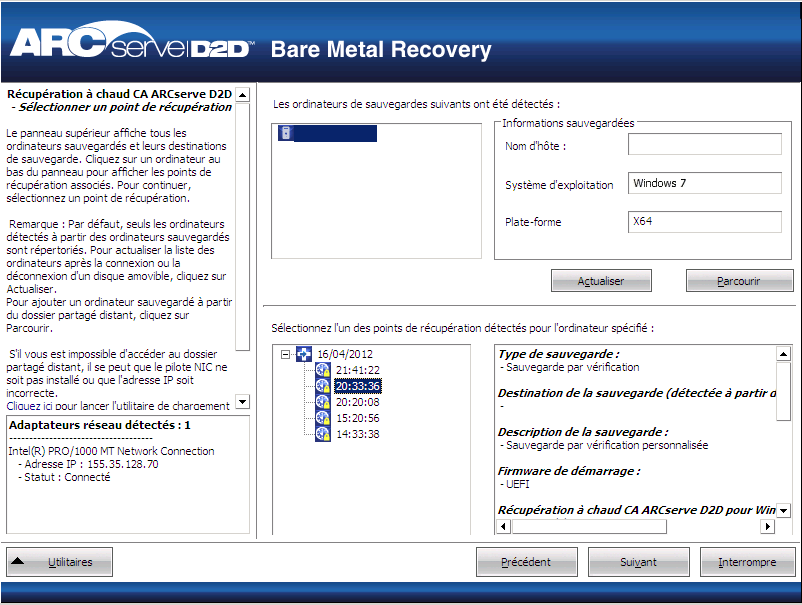
Task: Click the up arrow icon on the Utilitaires button
Action: 18,561
